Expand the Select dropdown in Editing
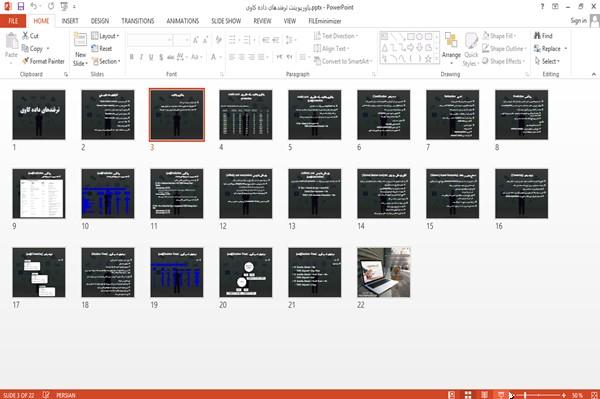The width and height of the screenshot is (600, 399). 547,61
